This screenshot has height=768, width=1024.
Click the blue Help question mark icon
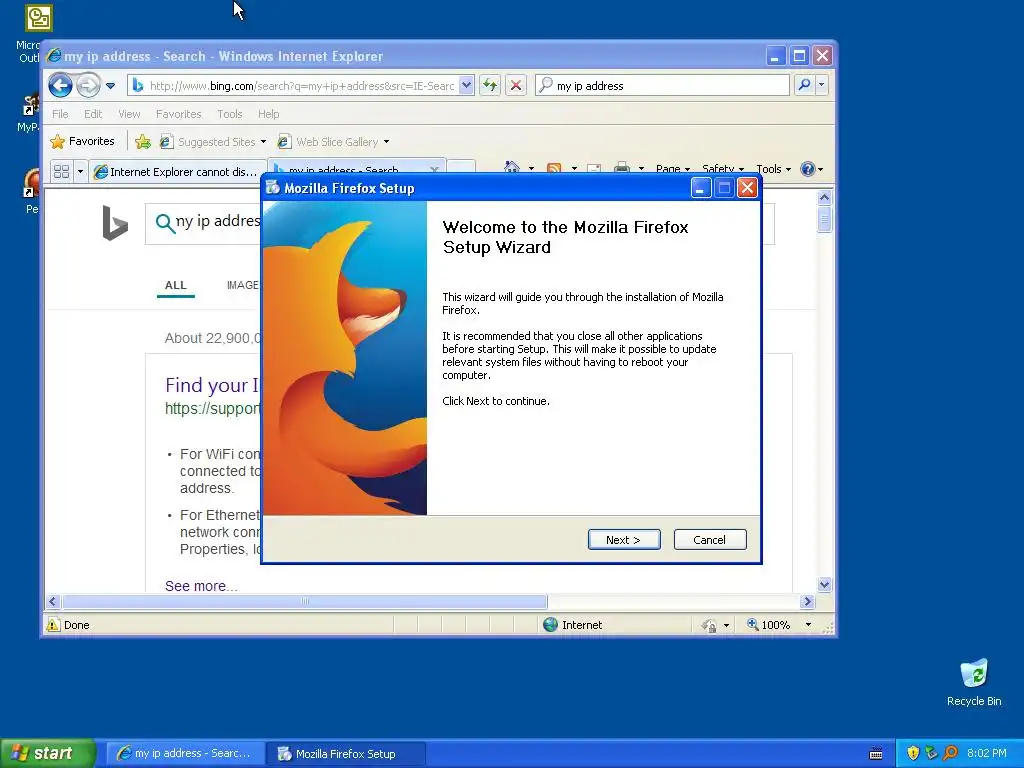808,168
